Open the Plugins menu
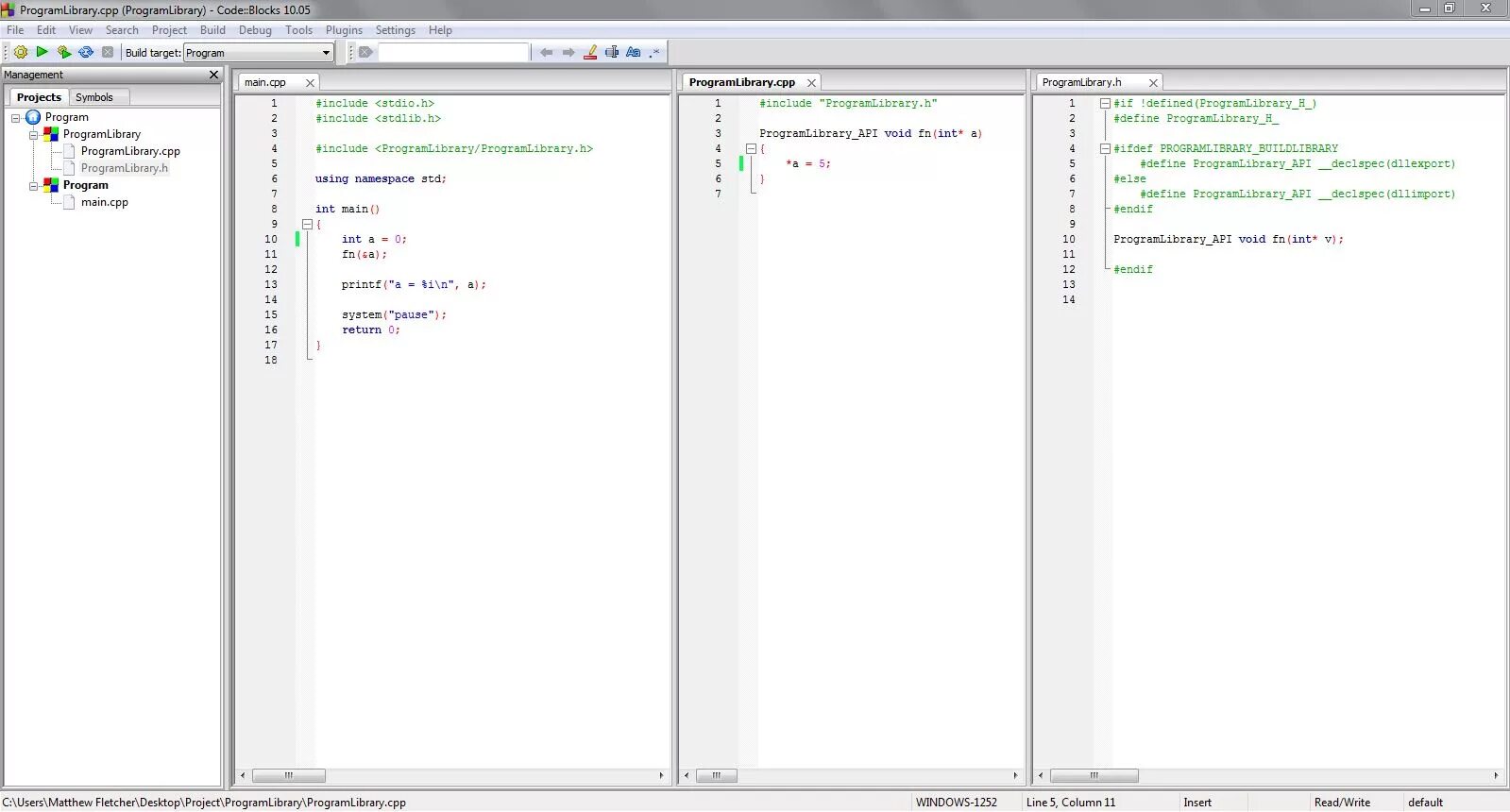Image resolution: width=1510 pixels, height=812 pixels. [x=344, y=30]
